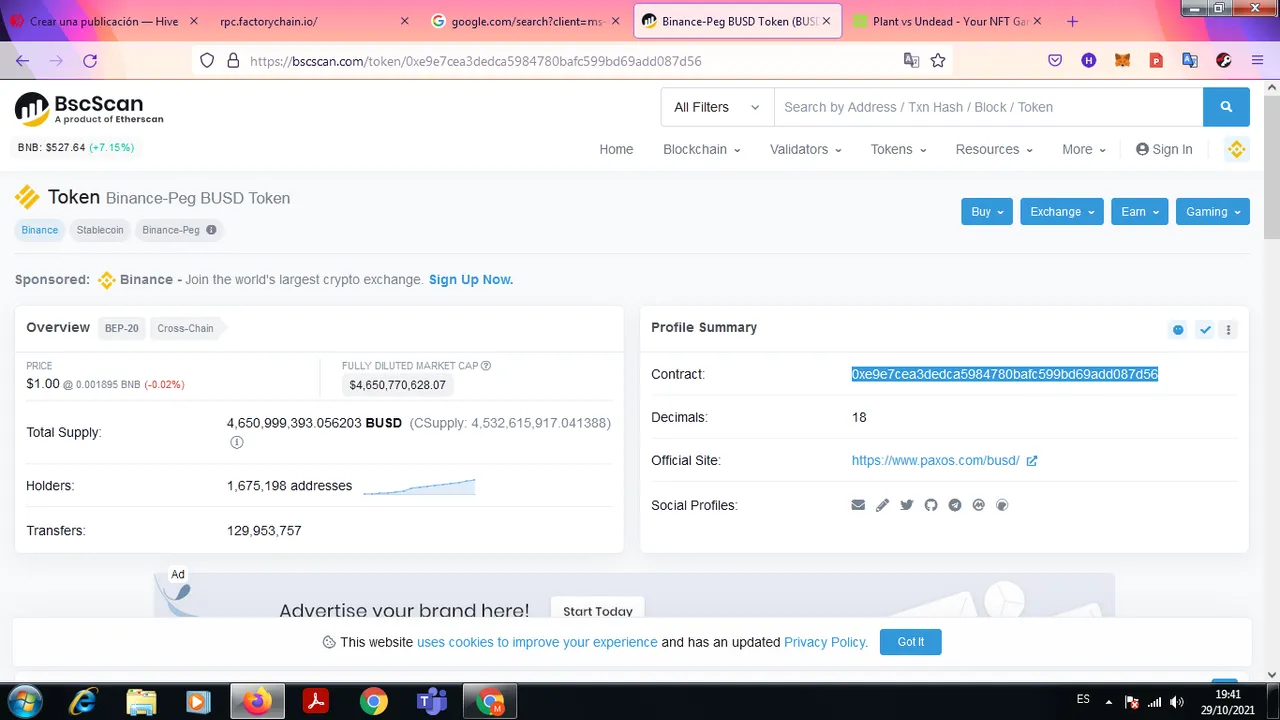Open the Gaming dropdown button
Viewport: 1280px width, 720px height.
coord(1213,211)
